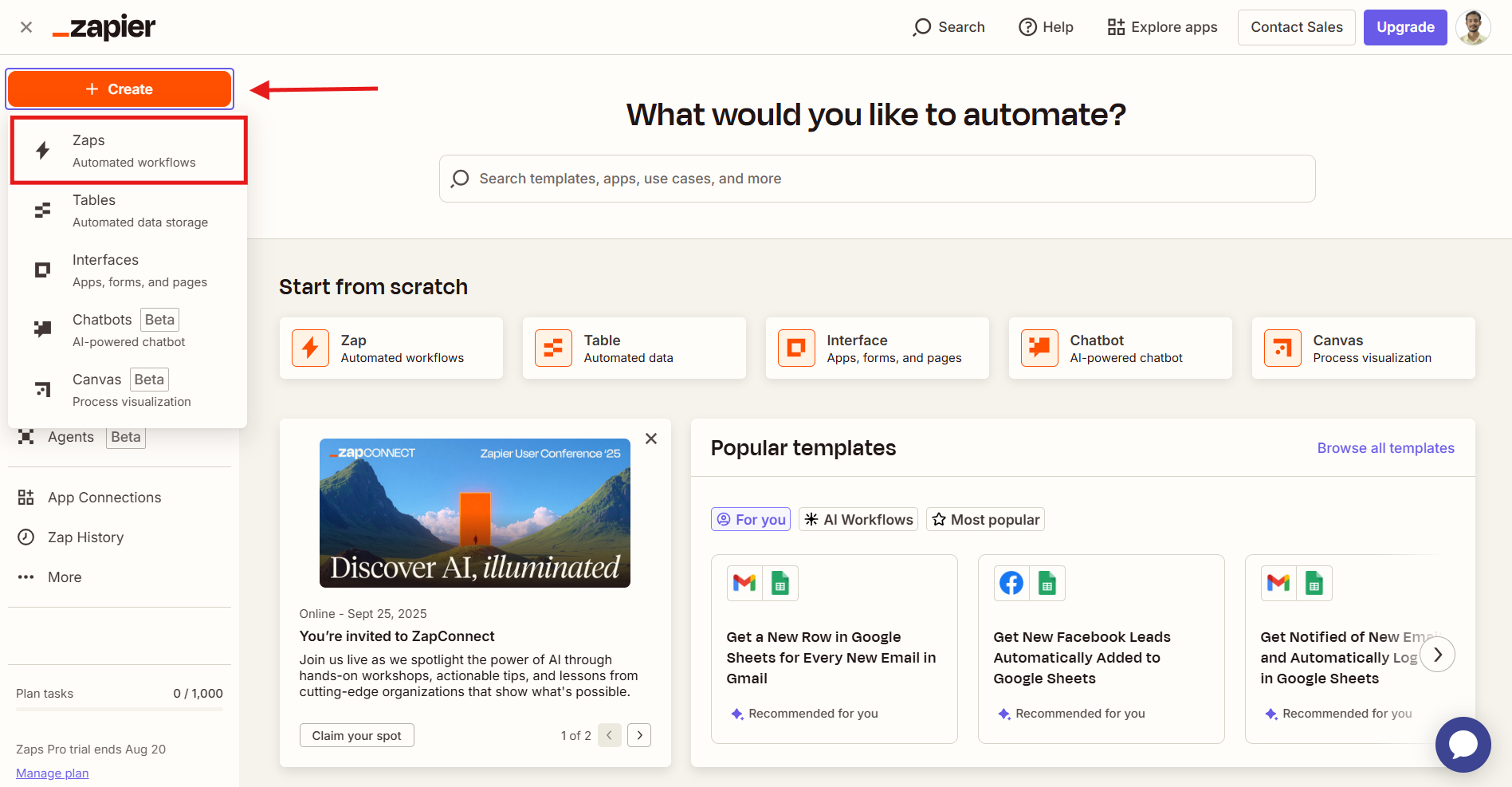This screenshot has height=787, width=1512.
Task: Click Browse all templates link
Action: [x=1385, y=448]
